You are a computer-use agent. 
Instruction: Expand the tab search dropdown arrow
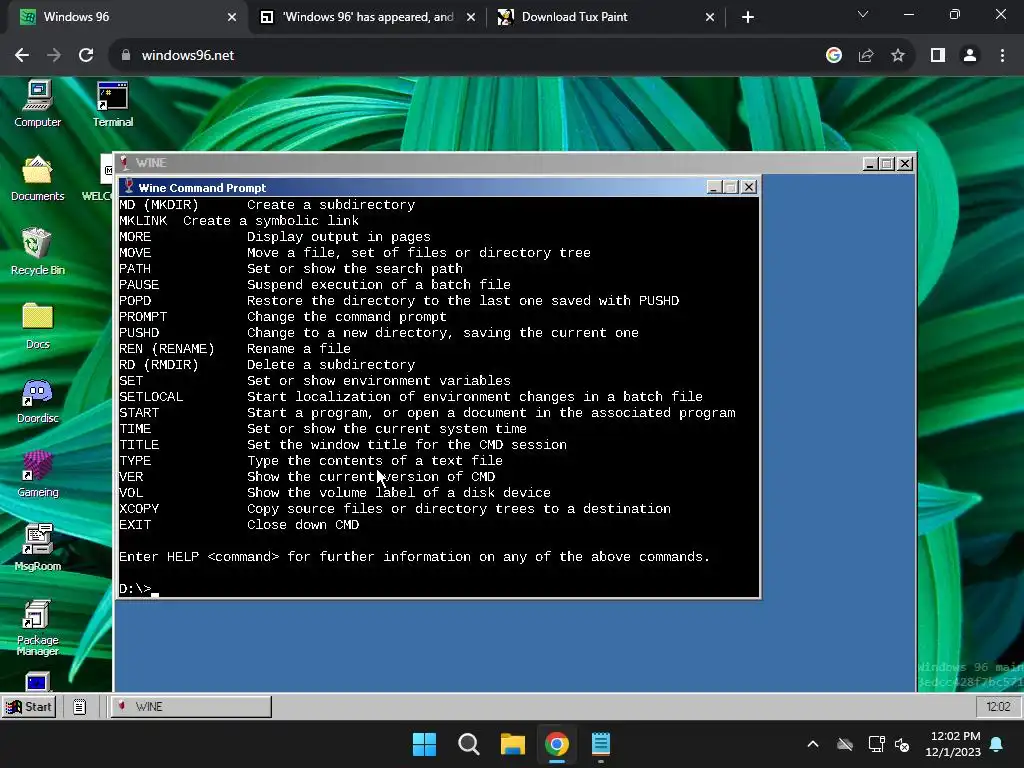[x=863, y=14]
